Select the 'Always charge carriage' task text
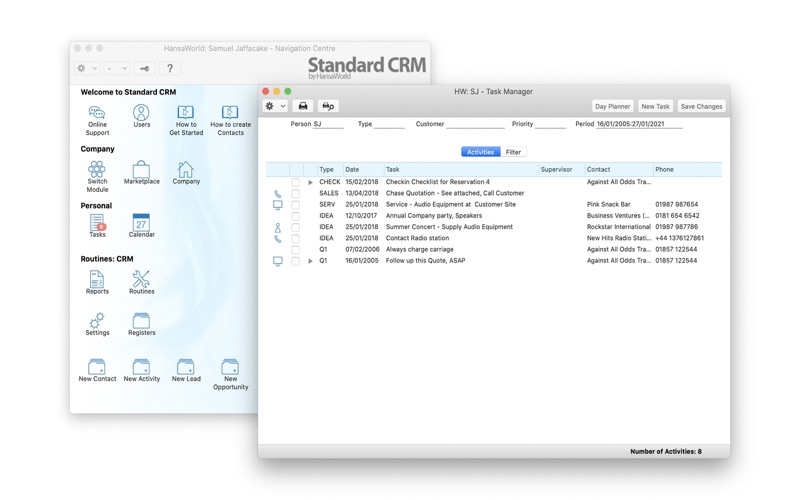 pos(419,249)
